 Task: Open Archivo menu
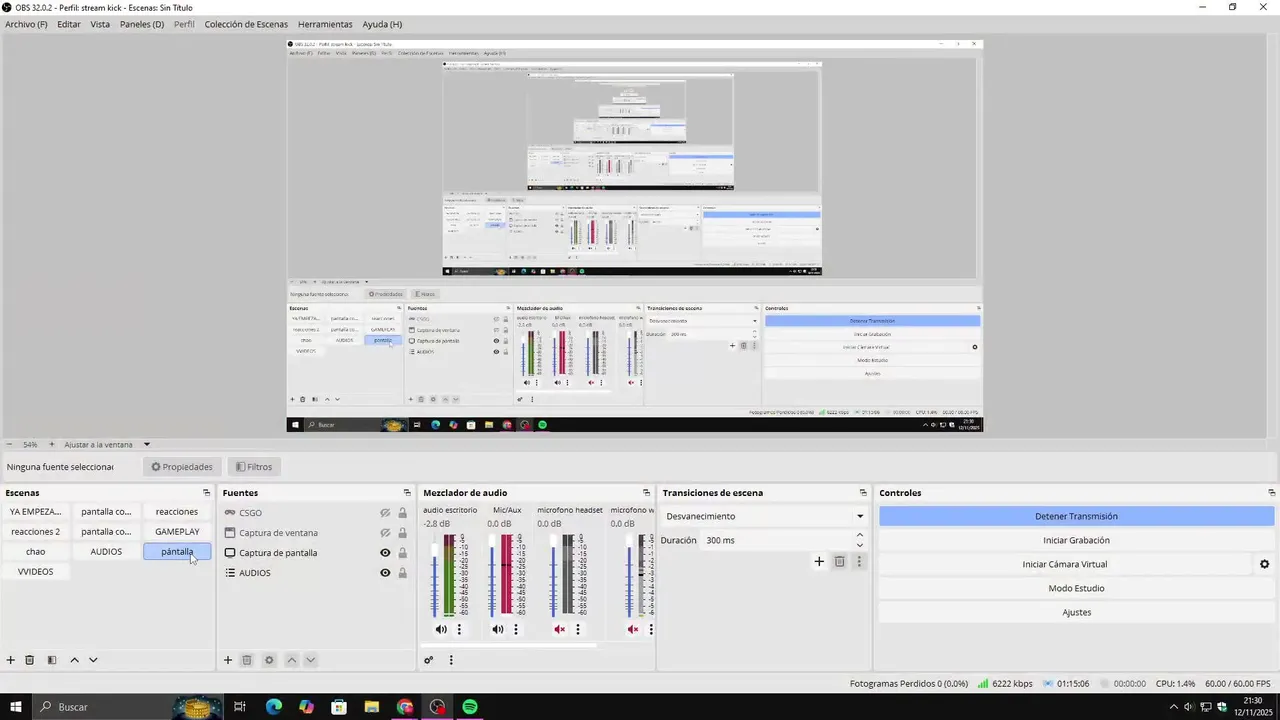click(x=26, y=24)
